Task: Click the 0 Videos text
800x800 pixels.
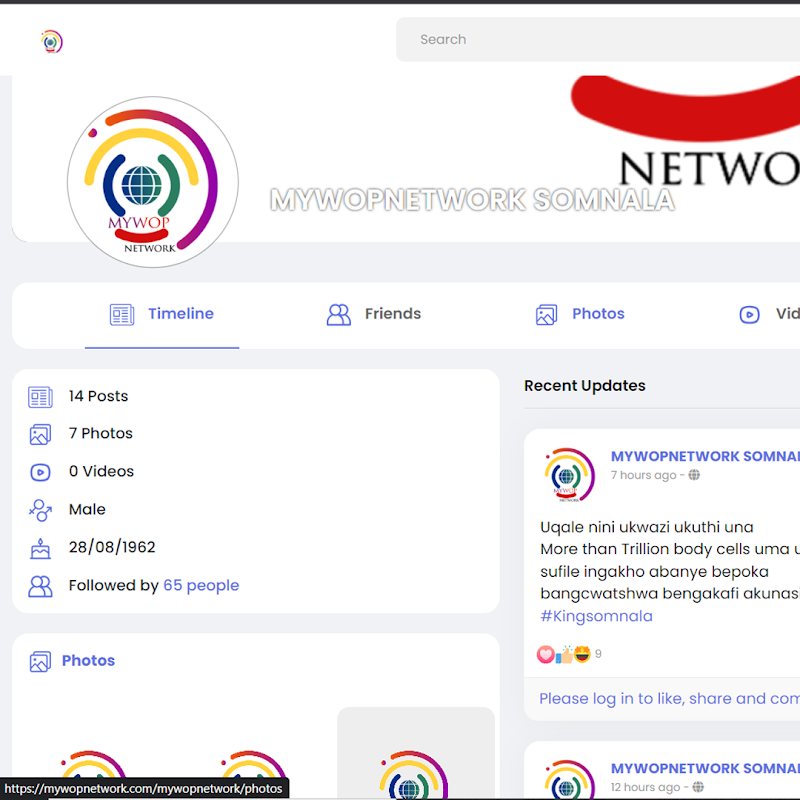Action: click(102, 471)
